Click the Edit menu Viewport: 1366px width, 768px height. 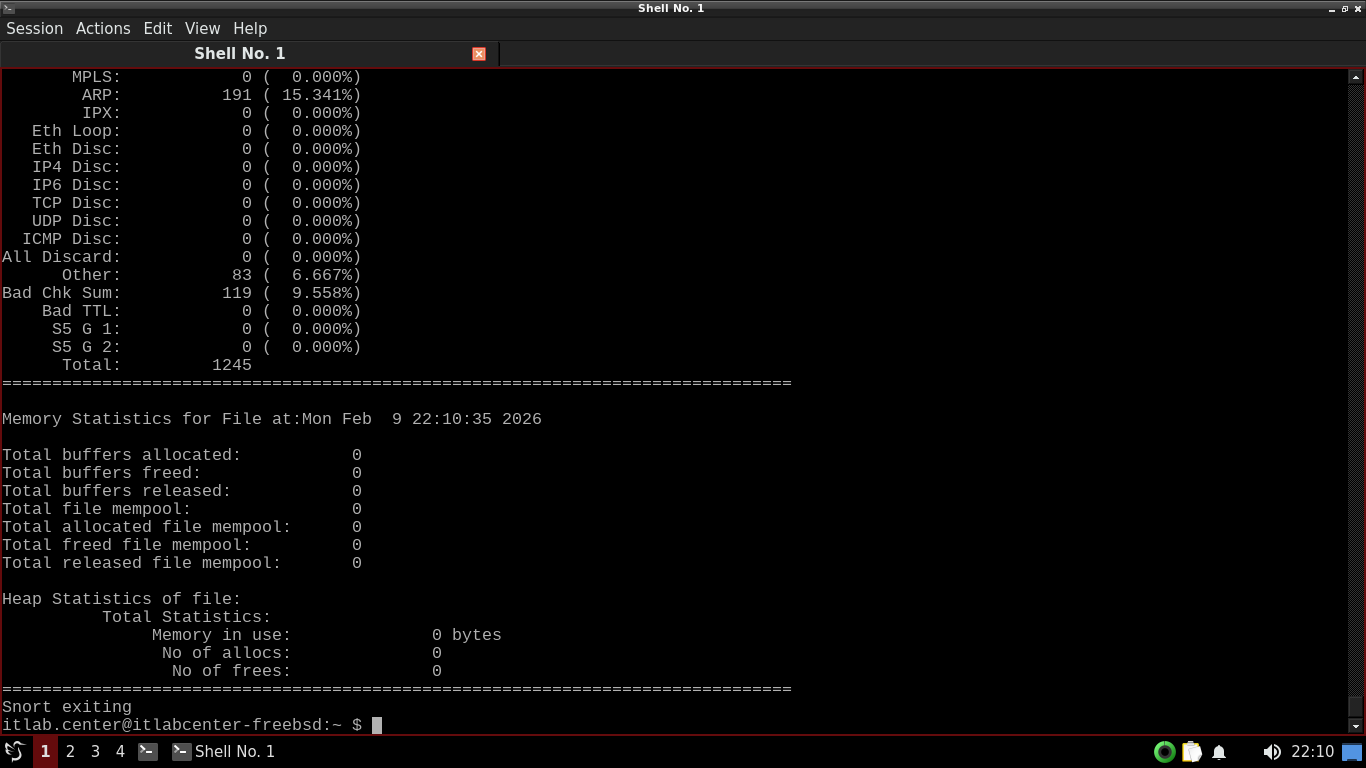point(157,28)
